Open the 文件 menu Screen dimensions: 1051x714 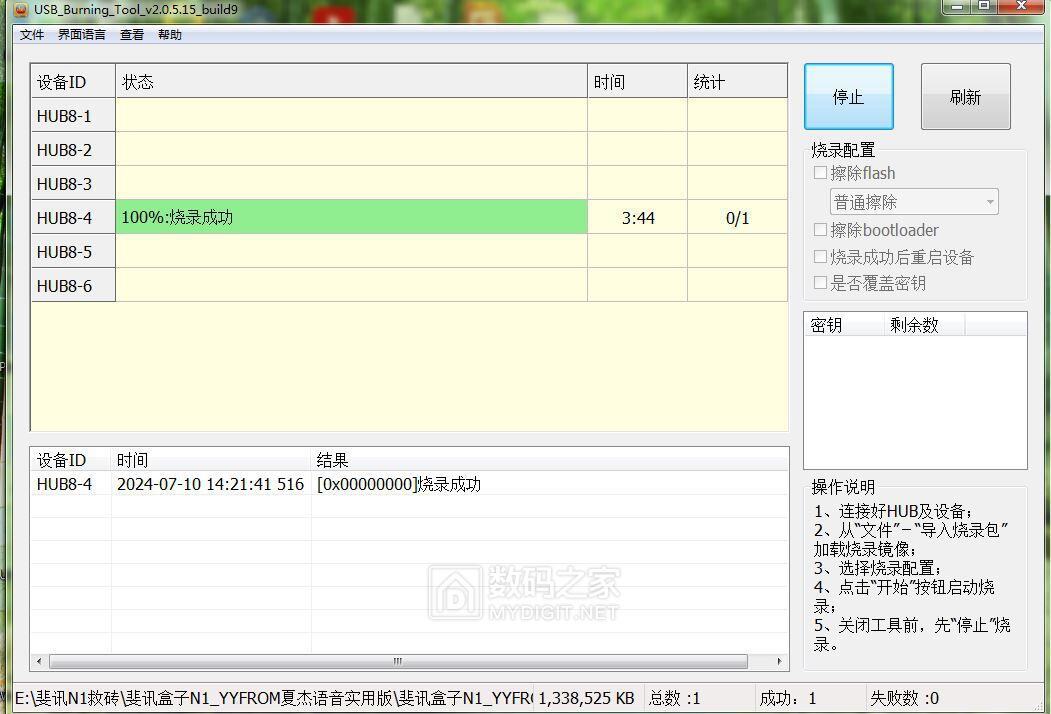32,35
